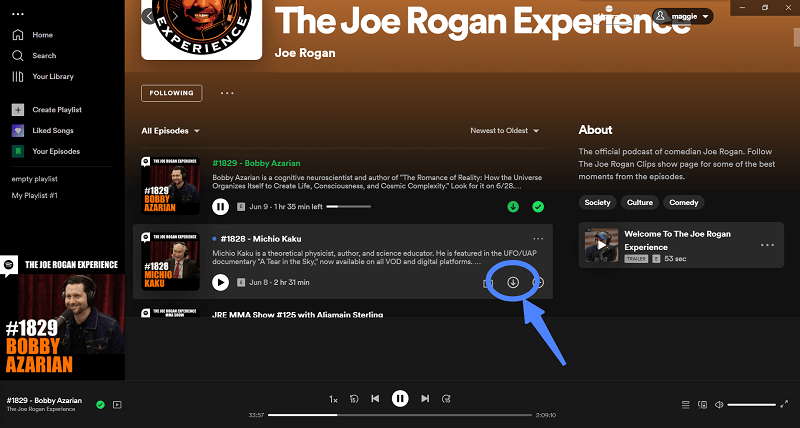Screen dimensions: 800x428
Task: Go to the previous track in player
Action: [x=375, y=399]
